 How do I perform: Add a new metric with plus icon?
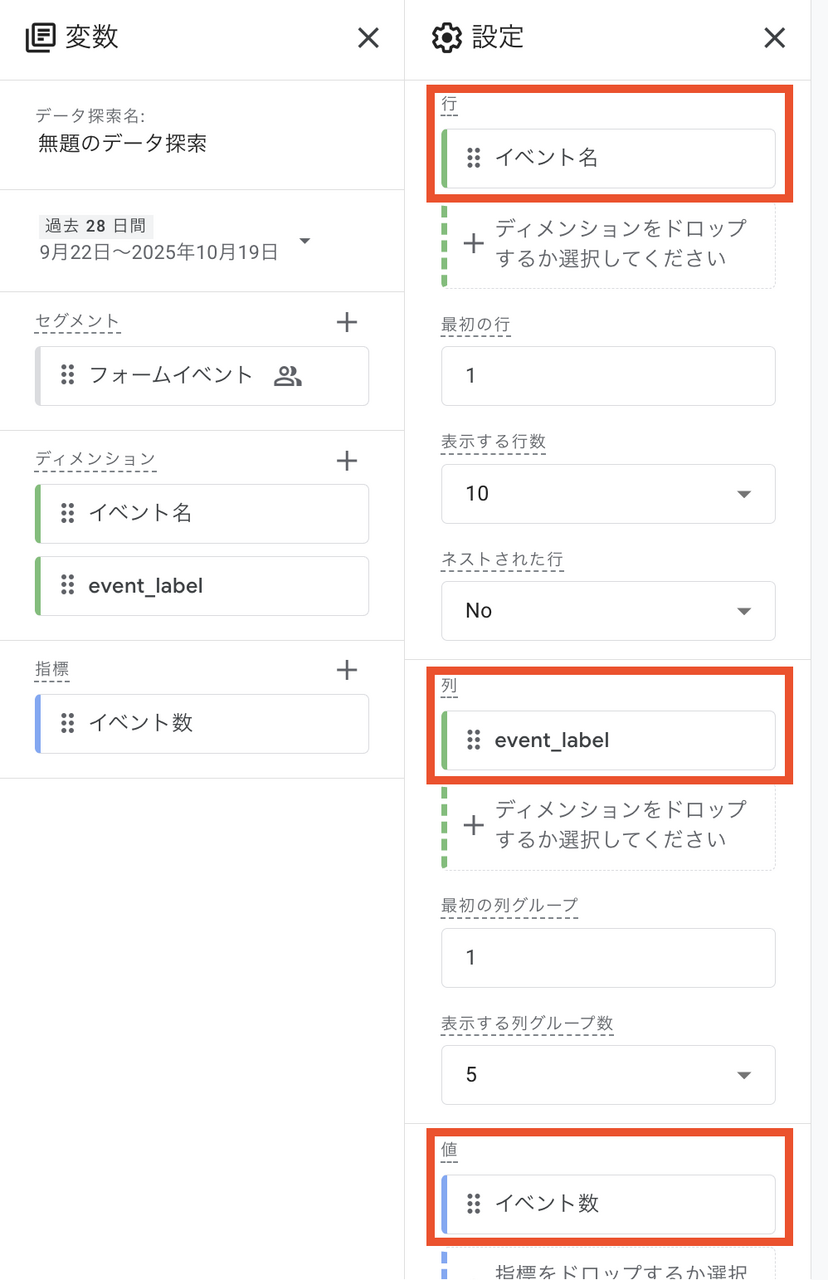pyautogui.click(x=346, y=670)
